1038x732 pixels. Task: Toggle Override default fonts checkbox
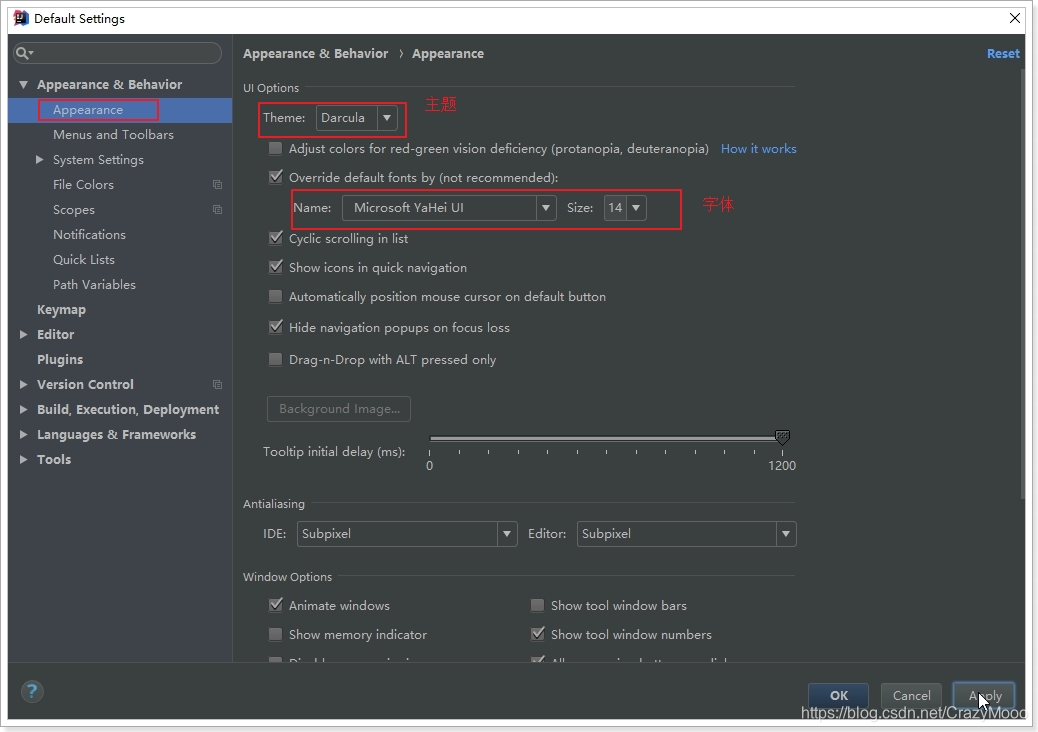tap(275, 177)
